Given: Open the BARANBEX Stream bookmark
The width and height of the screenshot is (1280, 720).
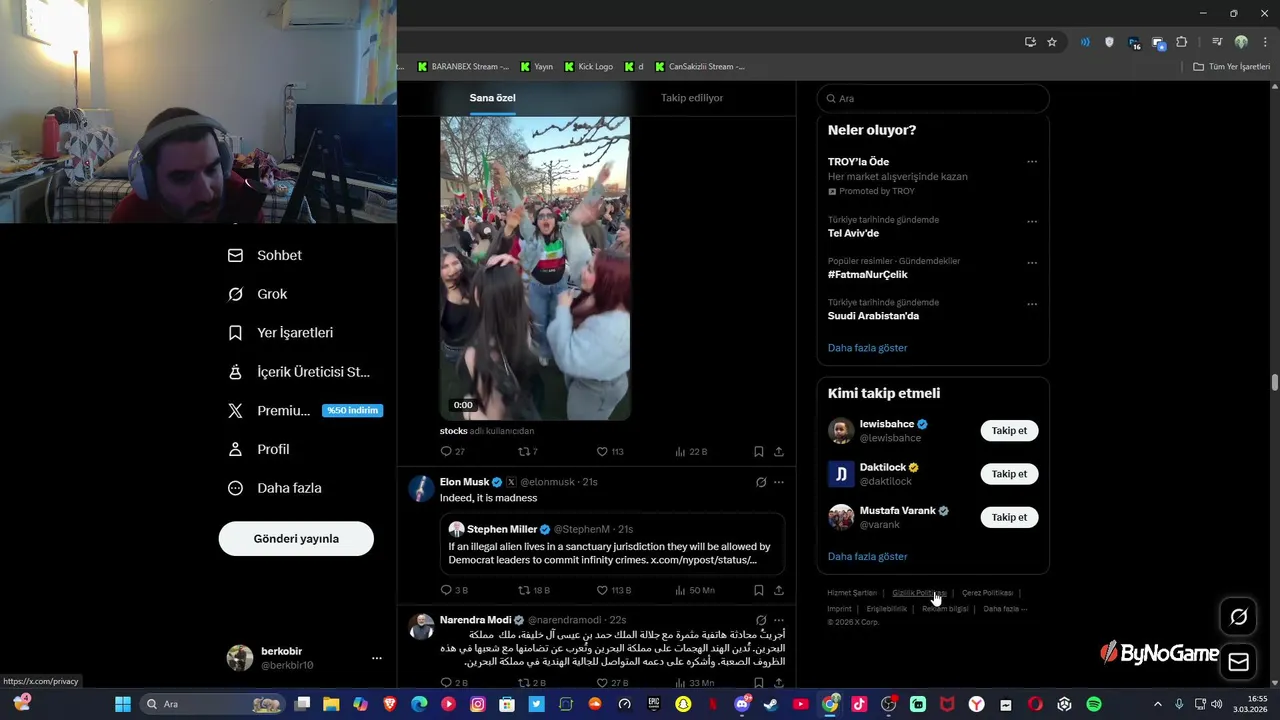Looking at the screenshot, I should click(463, 67).
